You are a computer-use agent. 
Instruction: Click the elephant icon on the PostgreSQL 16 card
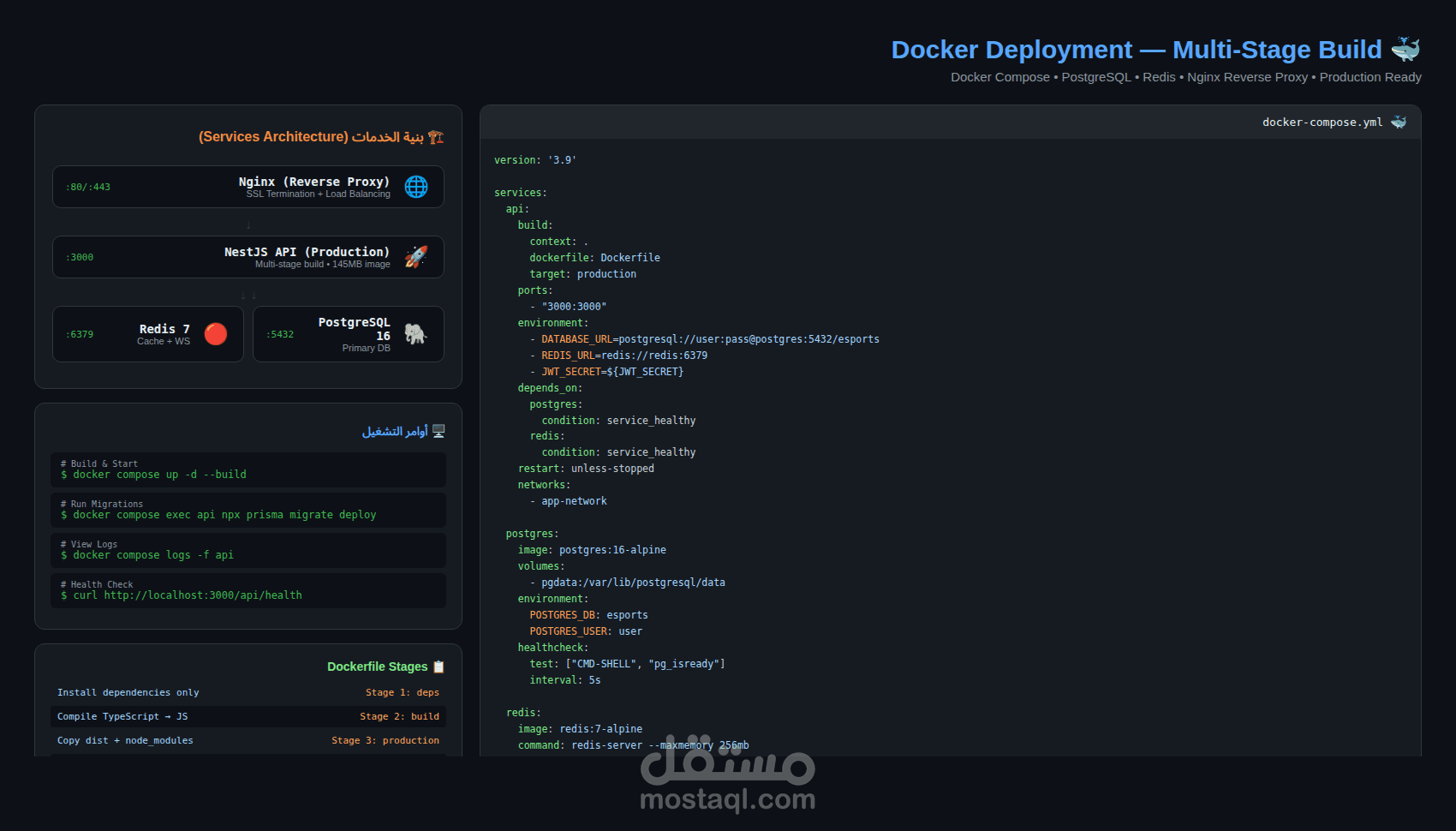click(416, 334)
